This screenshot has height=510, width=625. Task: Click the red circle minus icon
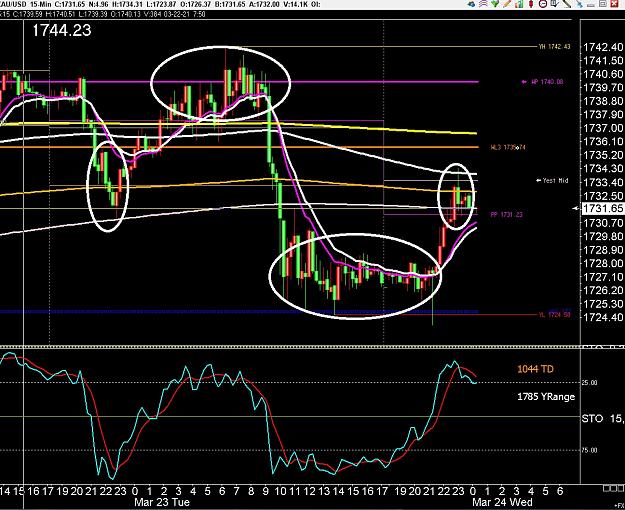pyautogui.click(x=543, y=4)
